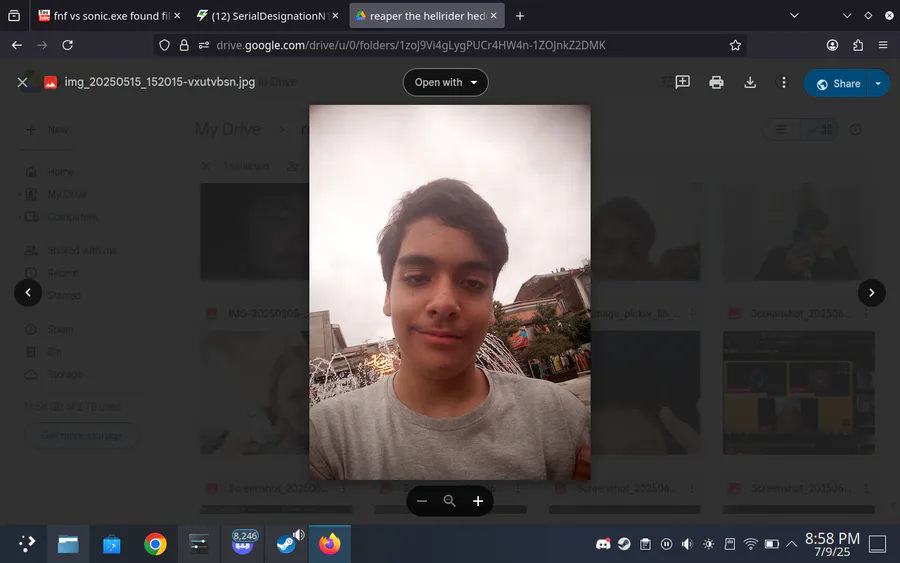900x563 pixels.
Task: Open the KDE application launcher
Action: click(26, 543)
